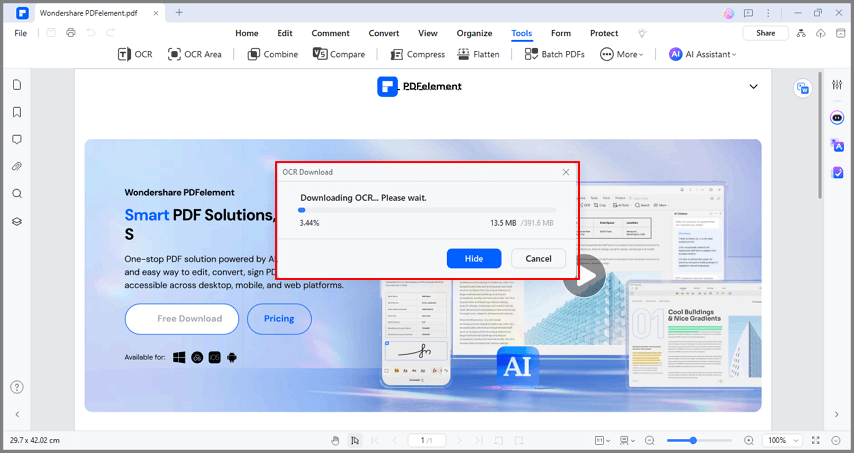Switch to the Protect tab

click(x=604, y=33)
